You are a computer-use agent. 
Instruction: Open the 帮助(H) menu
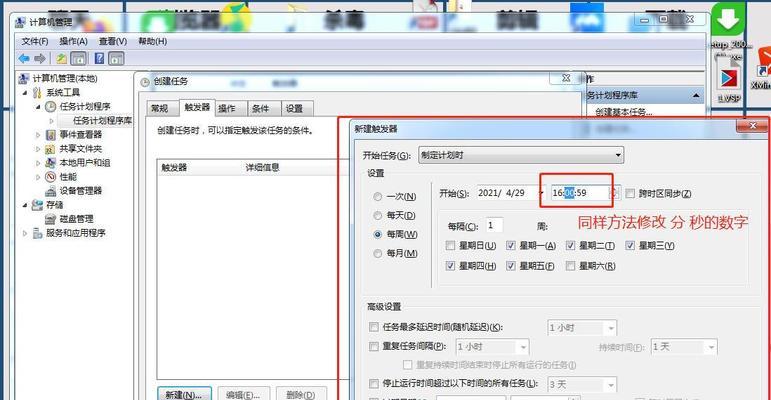pyautogui.click(x=152, y=41)
